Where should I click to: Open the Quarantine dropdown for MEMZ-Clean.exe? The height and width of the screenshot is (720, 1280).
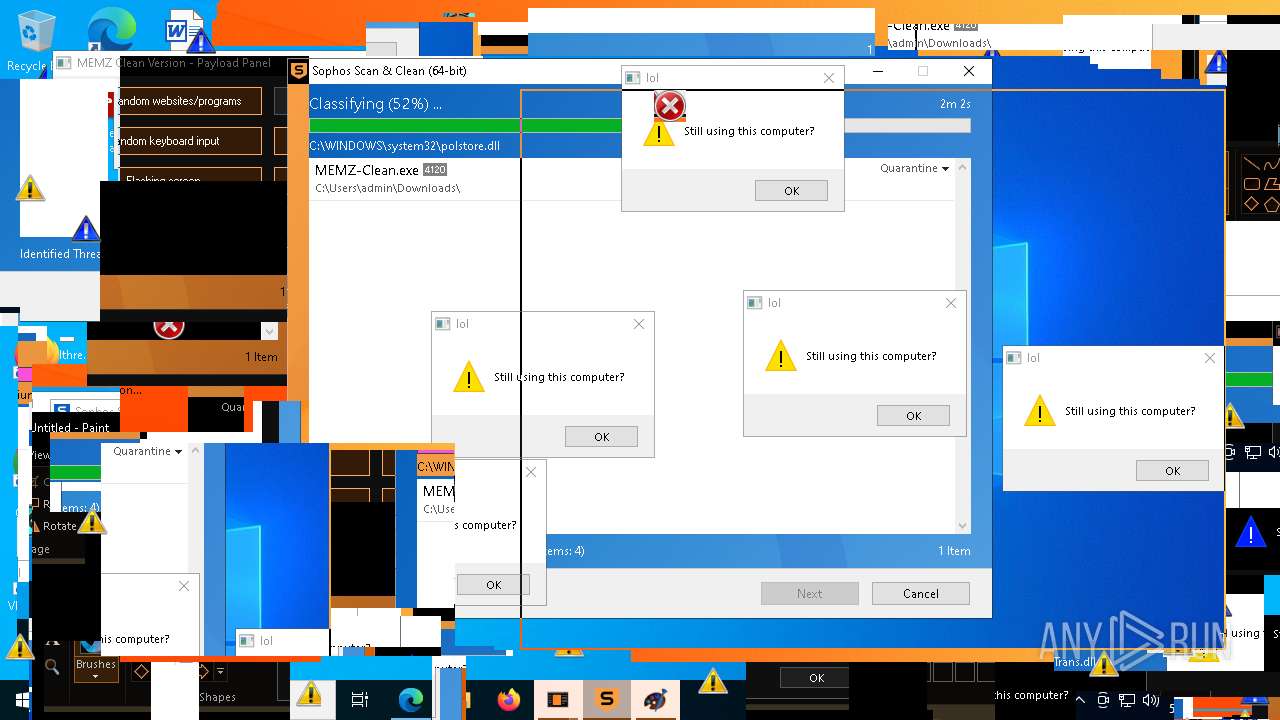point(915,168)
